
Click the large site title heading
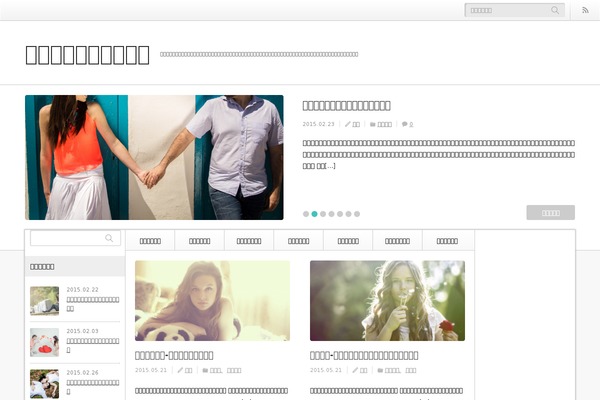[x=87, y=54]
